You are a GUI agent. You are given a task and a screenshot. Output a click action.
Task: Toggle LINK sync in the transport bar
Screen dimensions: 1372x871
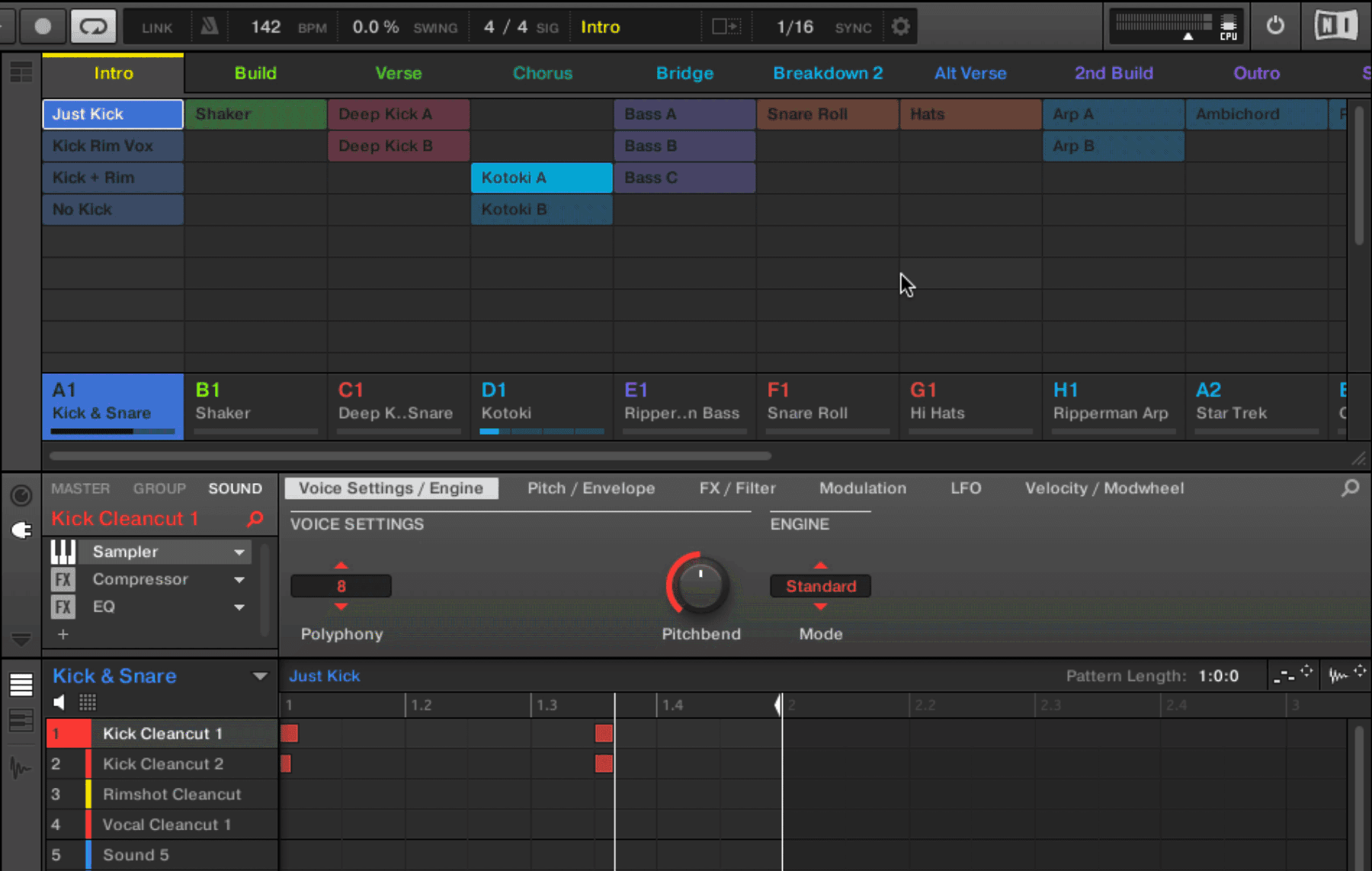tap(155, 26)
